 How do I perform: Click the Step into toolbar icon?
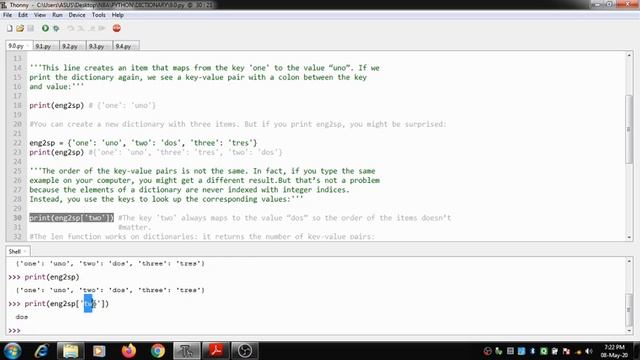point(81,28)
